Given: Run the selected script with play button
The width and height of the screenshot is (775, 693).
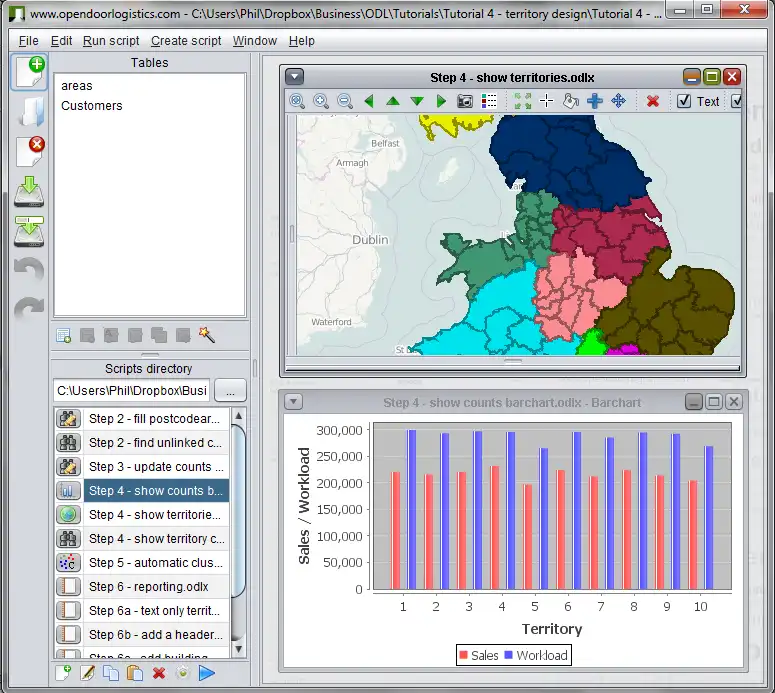Looking at the screenshot, I should pyautogui.click(x=207, y=673).
